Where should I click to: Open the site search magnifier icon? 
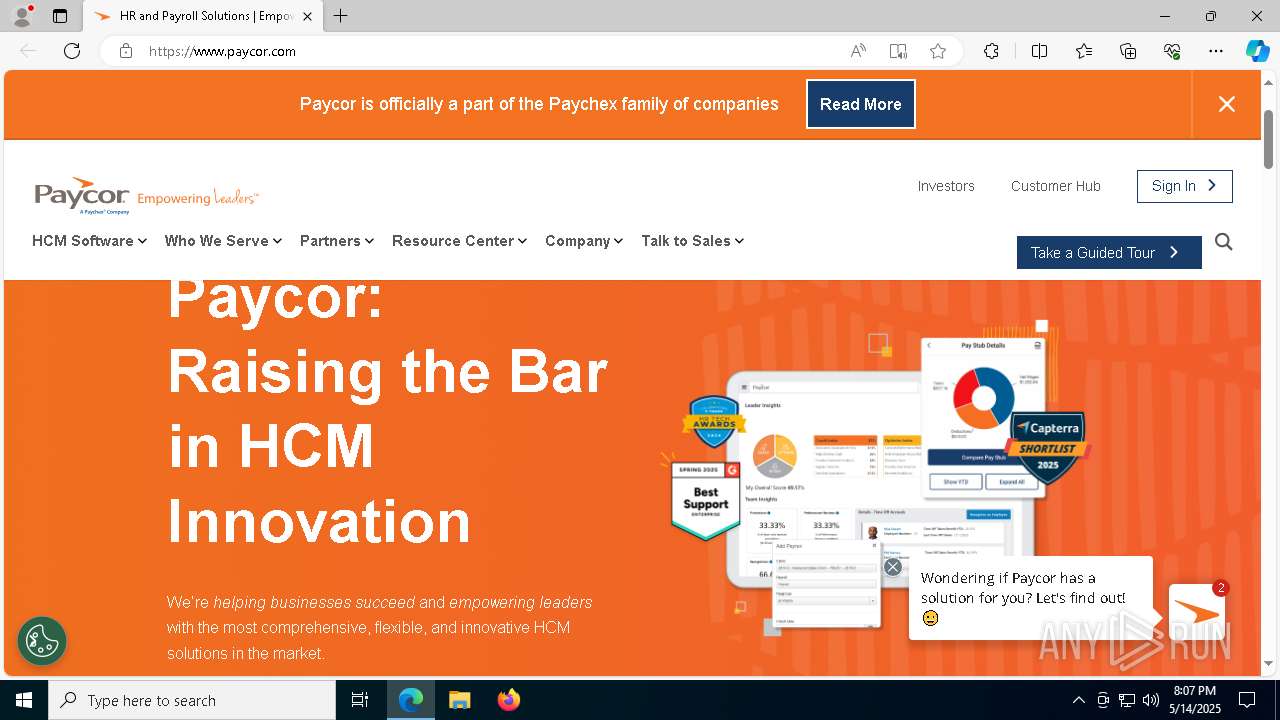[1224, 242]
